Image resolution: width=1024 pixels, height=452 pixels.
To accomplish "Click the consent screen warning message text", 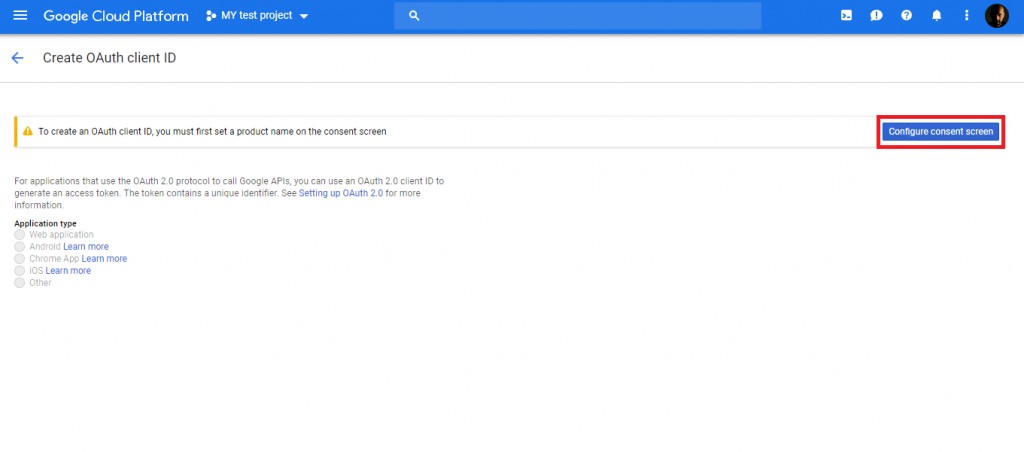I will click(x=212, y=131).
